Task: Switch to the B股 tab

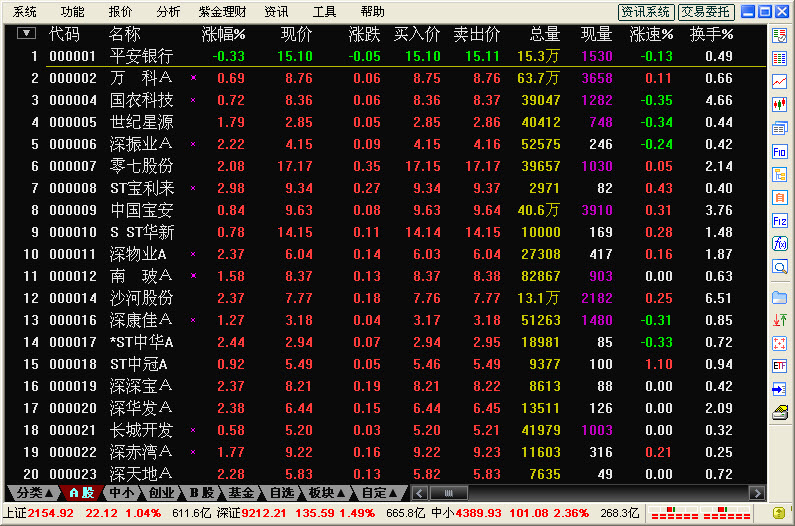Action: 201,493
